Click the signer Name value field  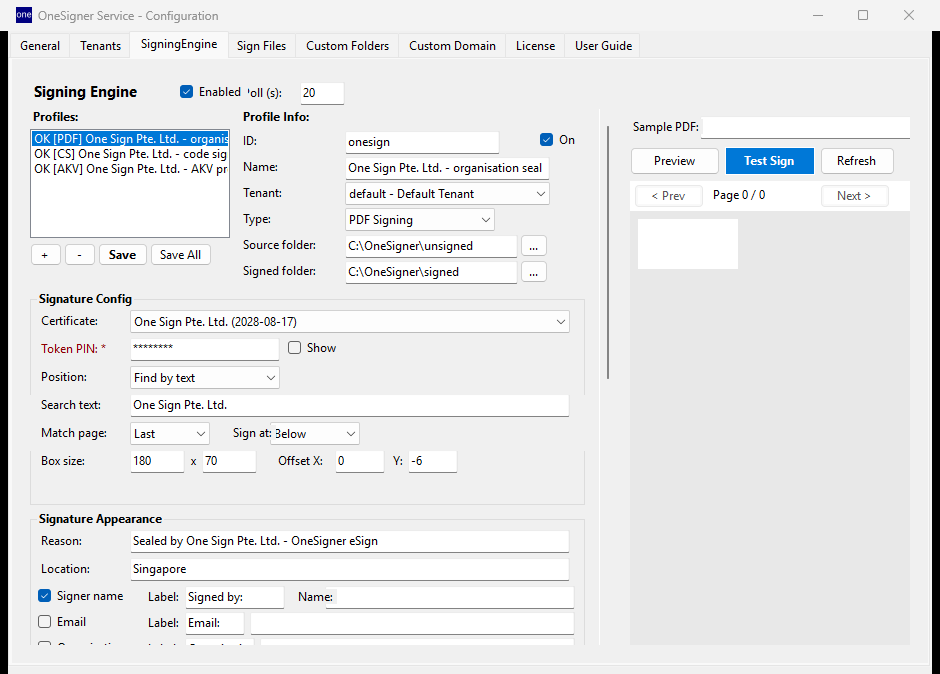450,597
